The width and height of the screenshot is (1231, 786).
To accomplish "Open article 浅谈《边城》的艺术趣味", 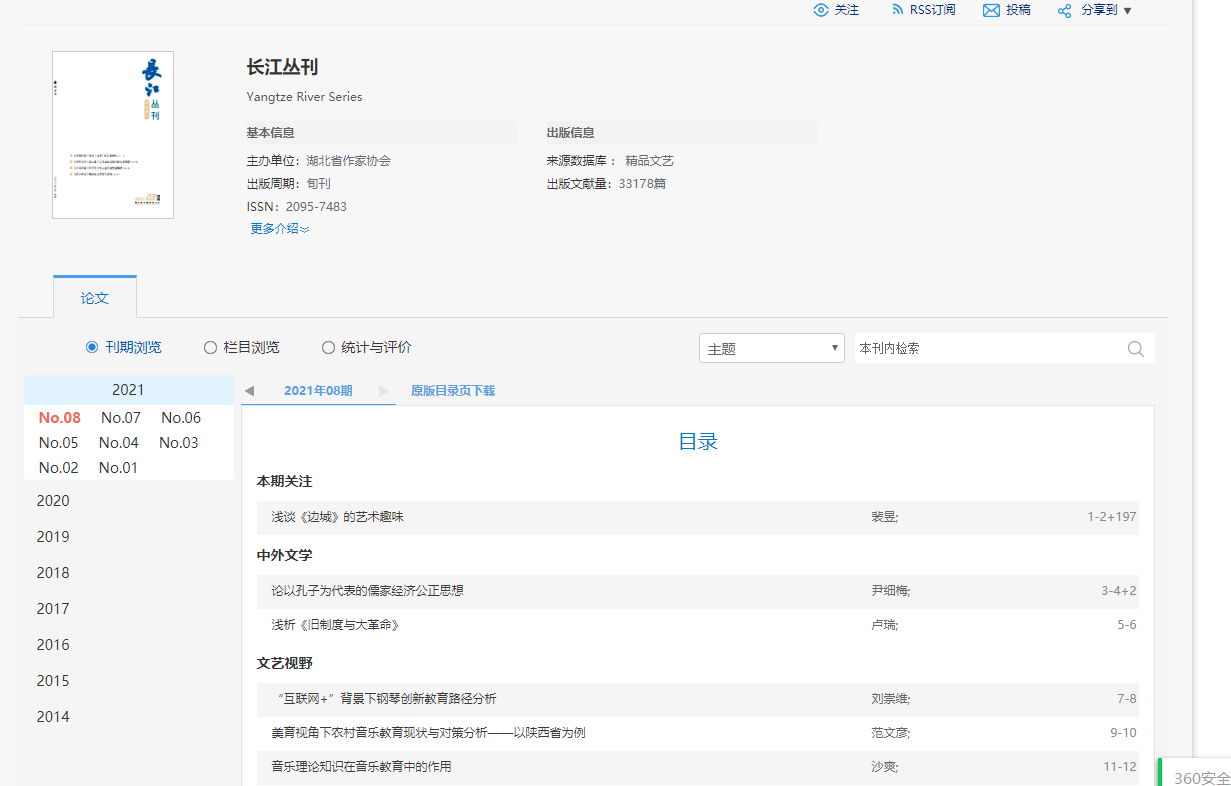I will (337, 518).
